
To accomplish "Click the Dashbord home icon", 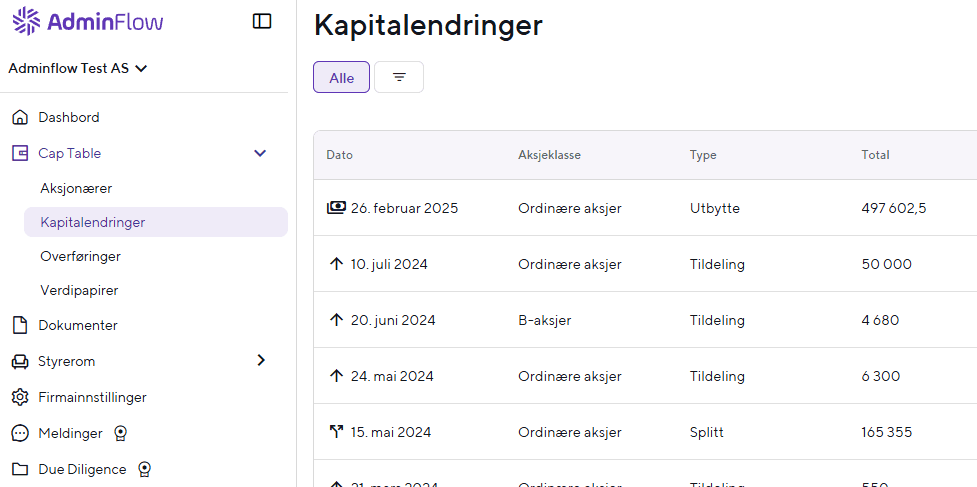I will [x=21, y=117].
